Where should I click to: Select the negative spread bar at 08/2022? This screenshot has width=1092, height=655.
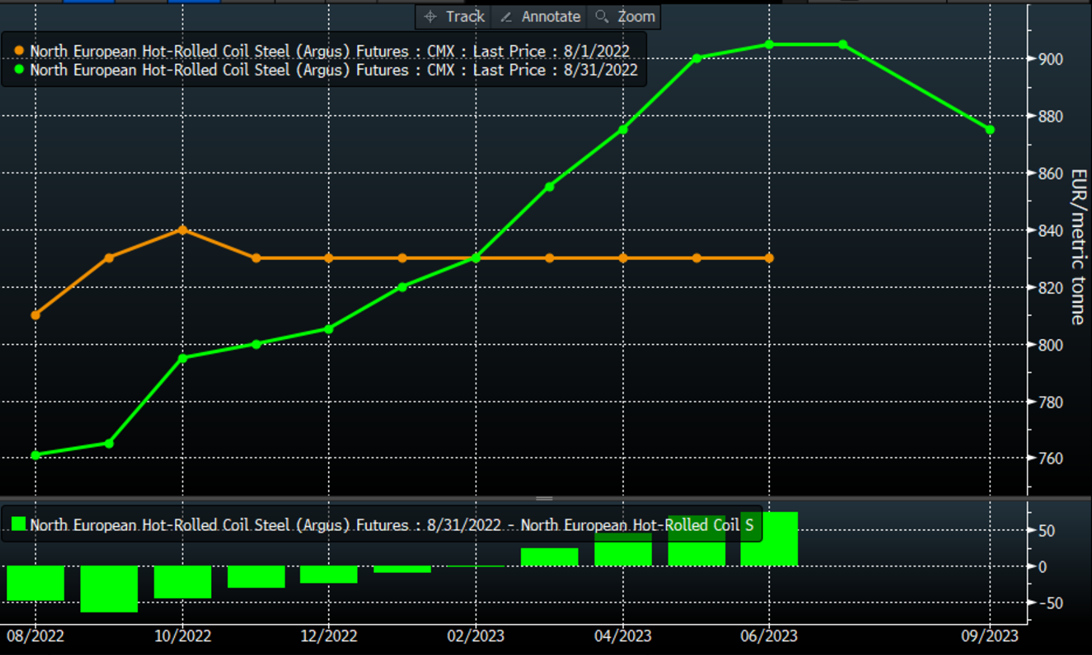[x=36, y=583]
